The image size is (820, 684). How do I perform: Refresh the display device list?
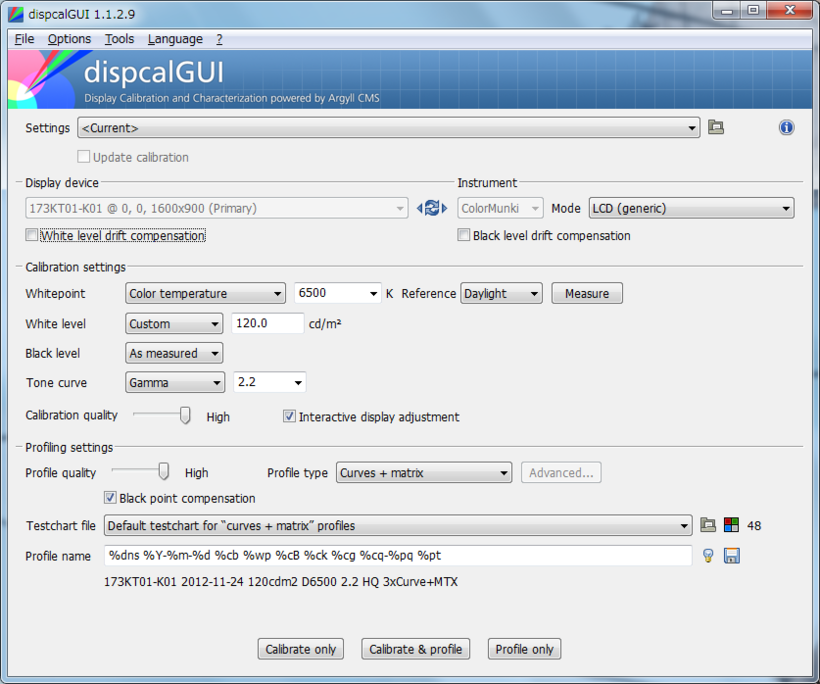432,207
